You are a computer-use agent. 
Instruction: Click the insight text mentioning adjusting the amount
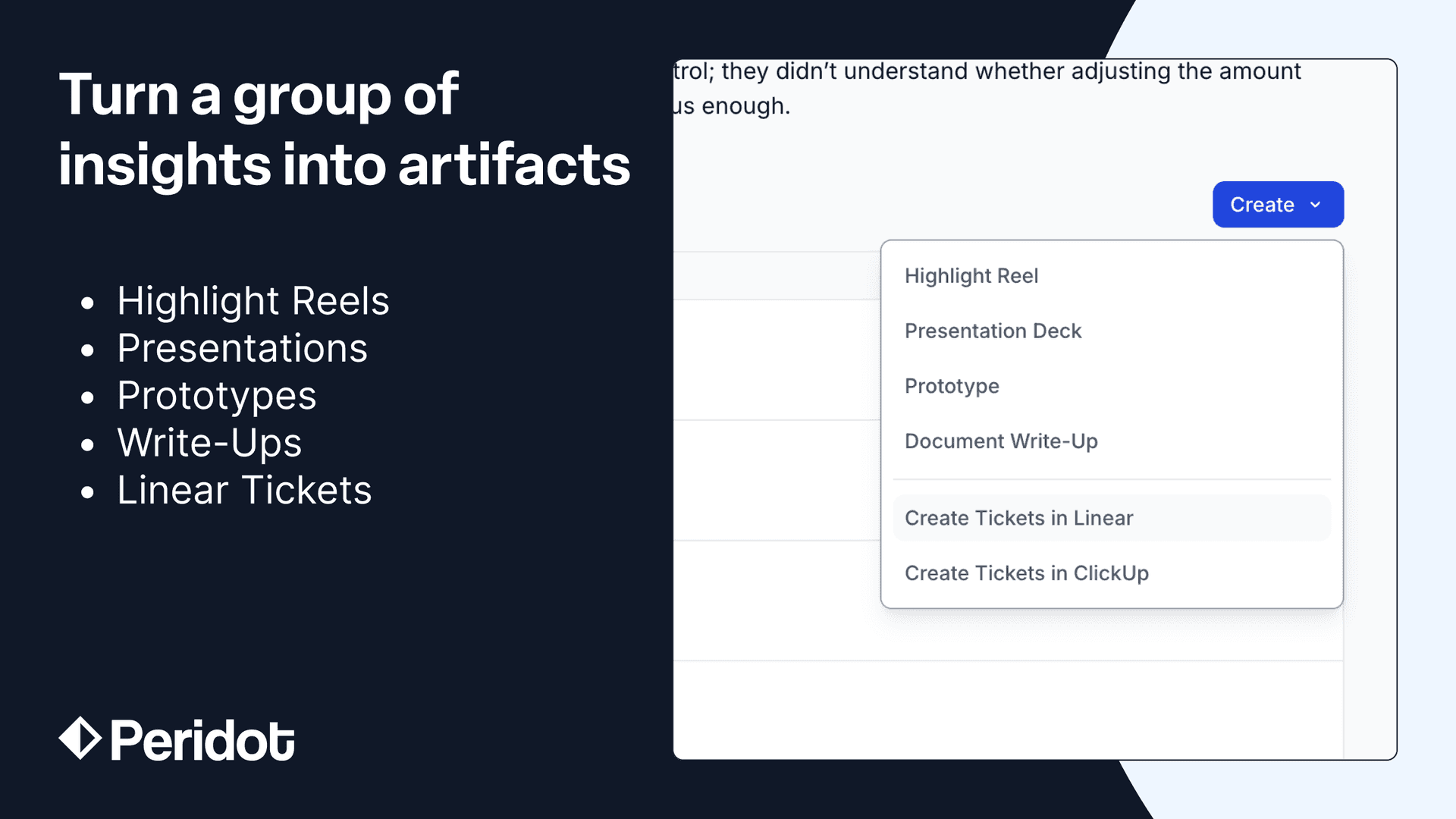point(987,88)
